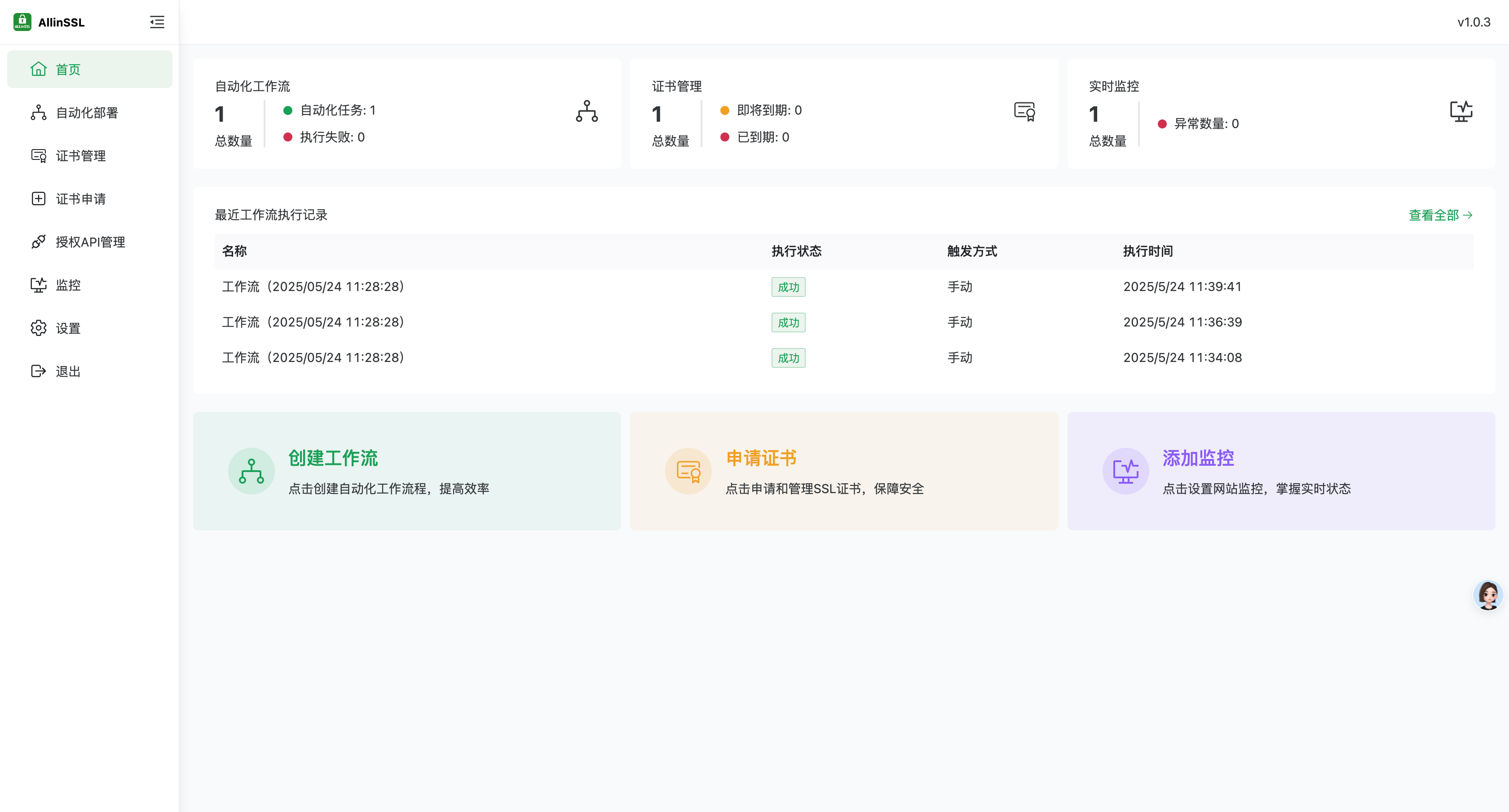Image resolution: width=1509 pixels, height=812 pixels.
Task: Click 成功 status tag in first workflow row
Action: pos(788,287)
